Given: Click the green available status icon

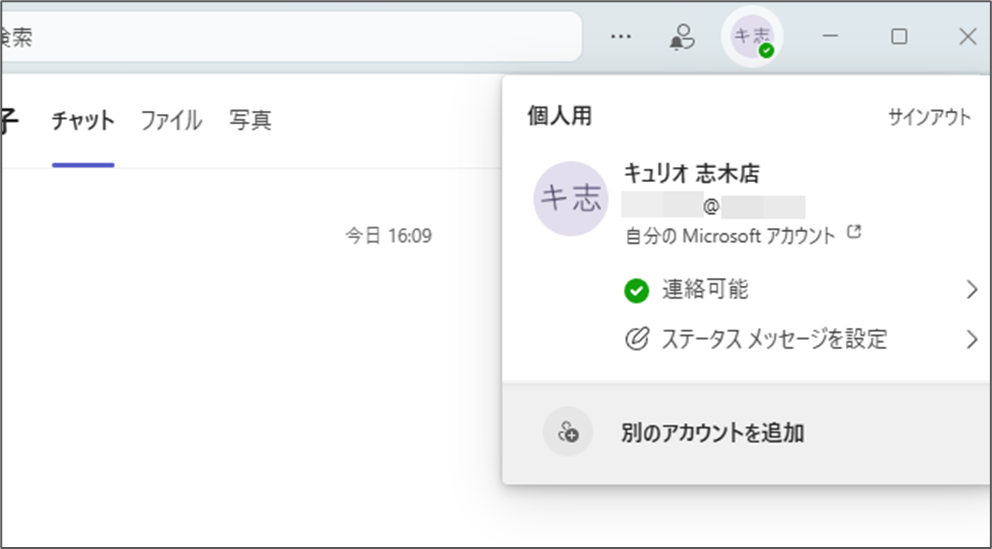Looking at the screenshot, I should point(636,291).
